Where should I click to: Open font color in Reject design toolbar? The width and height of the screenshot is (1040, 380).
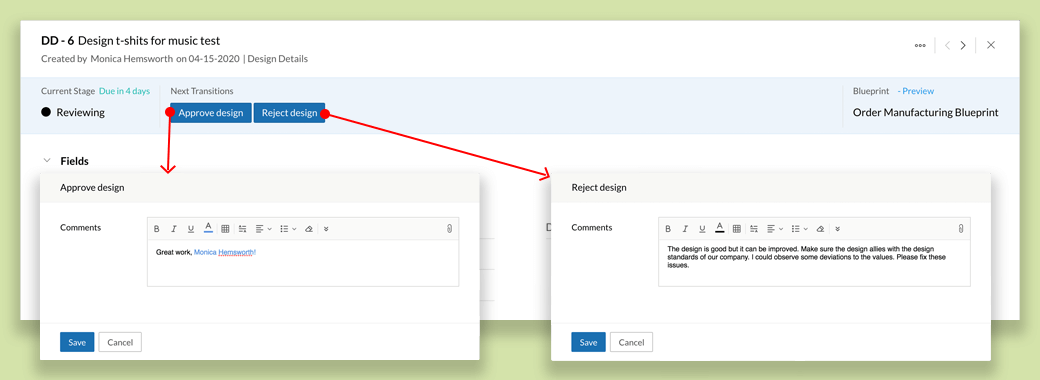click(719, 228)
